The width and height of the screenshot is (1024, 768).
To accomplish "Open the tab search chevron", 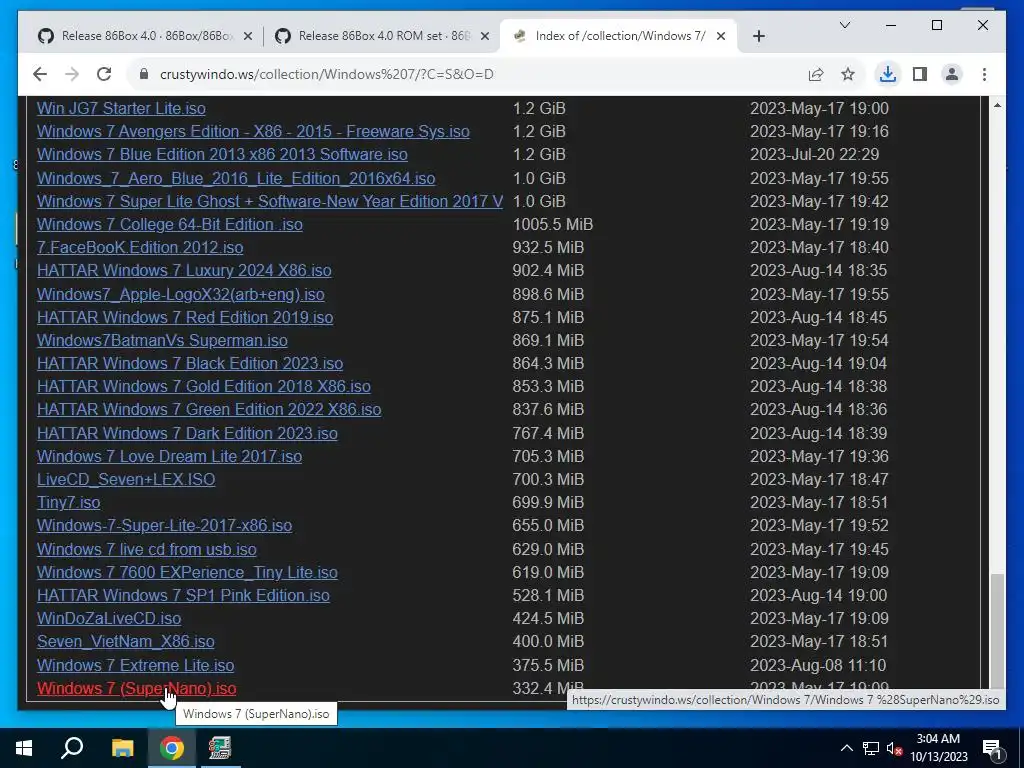I will tap(844, 25).
